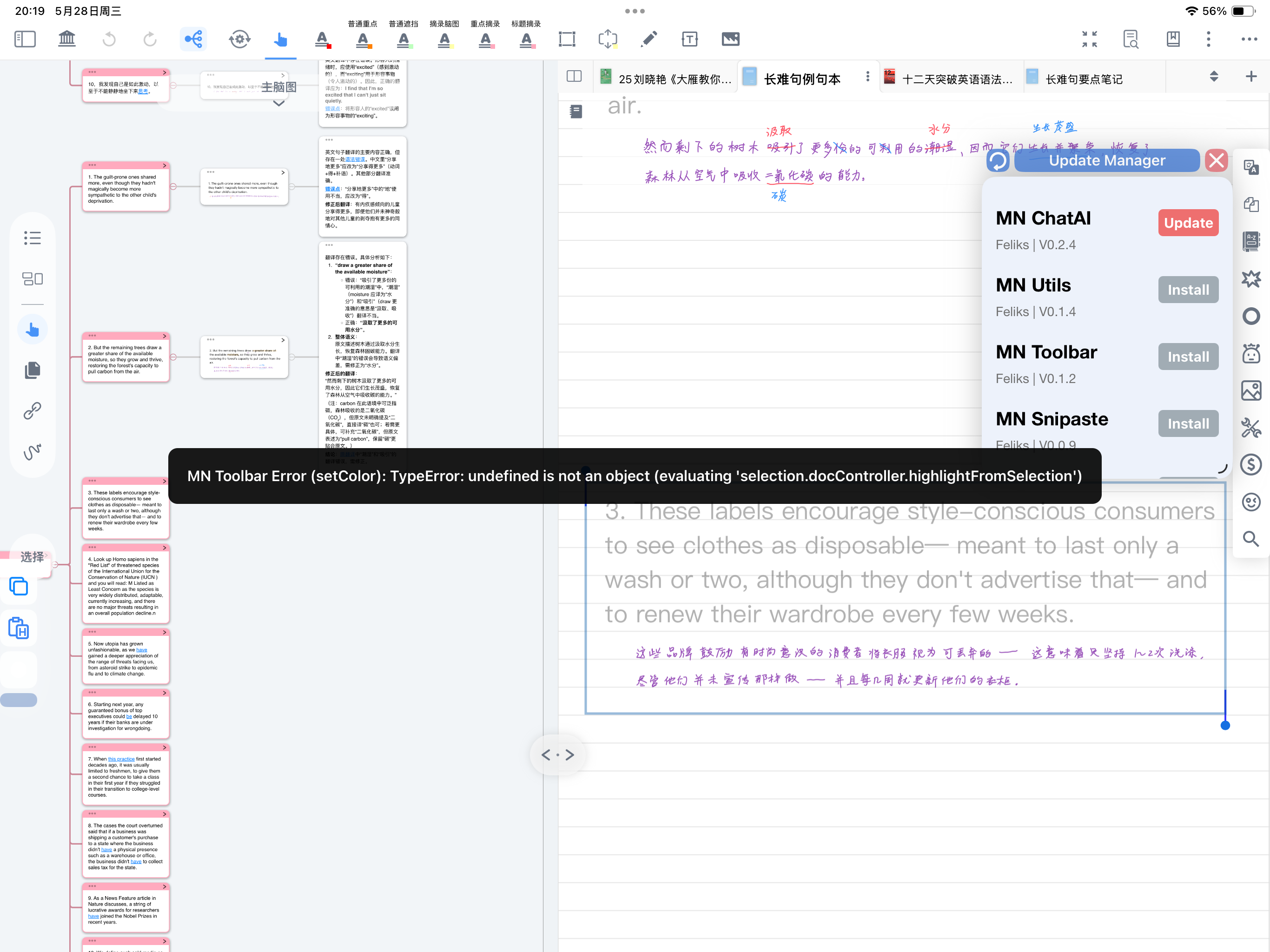Toggle the split view layout icon
Screen dimensions: 1270x952
click(x=574, y=76)
